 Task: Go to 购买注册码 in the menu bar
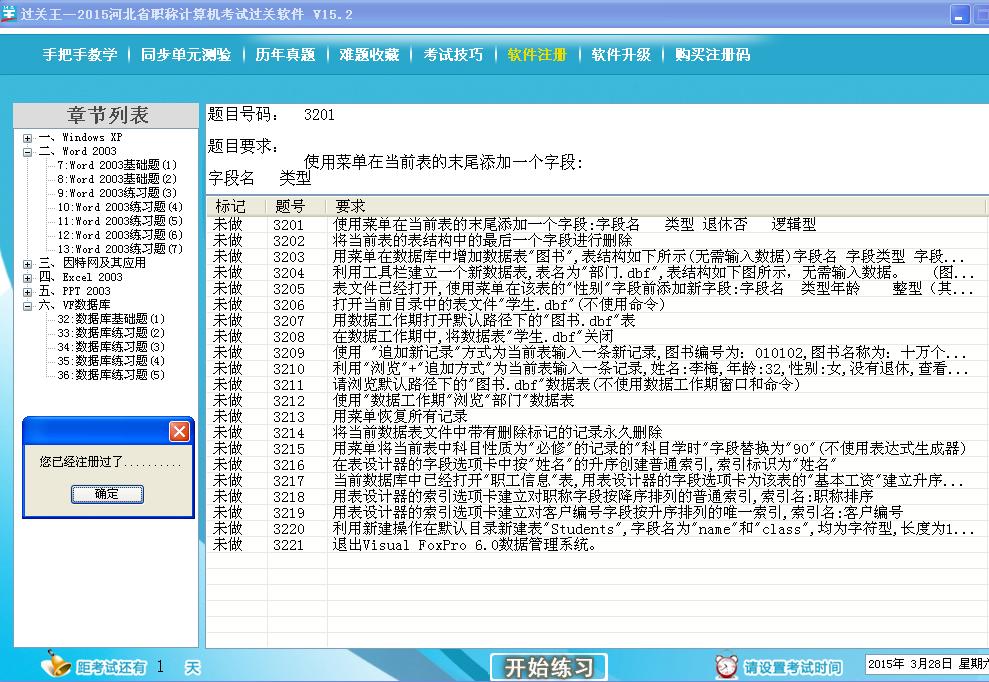tap(712, 55)
